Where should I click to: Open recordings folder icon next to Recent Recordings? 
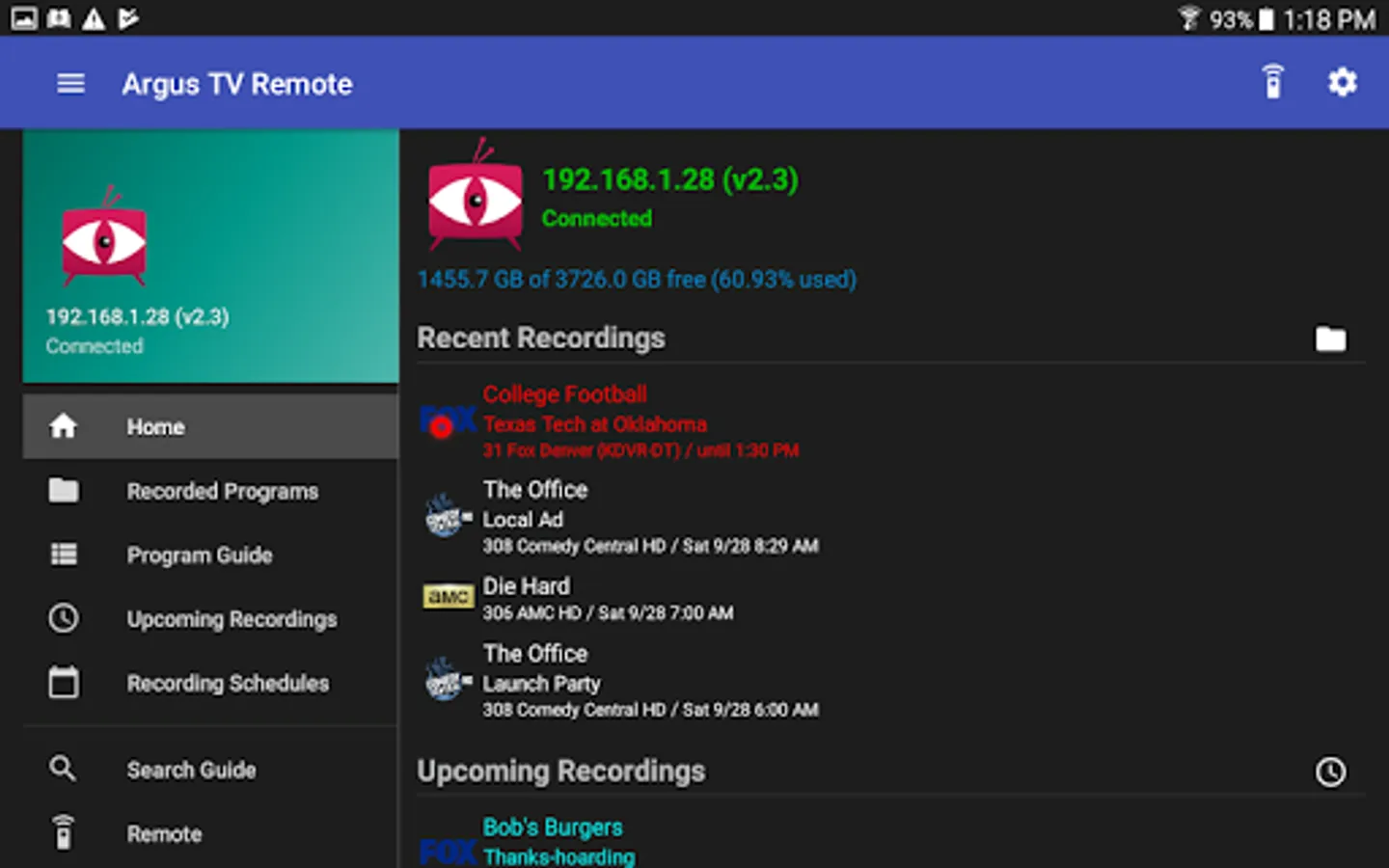click(1330, 339)
